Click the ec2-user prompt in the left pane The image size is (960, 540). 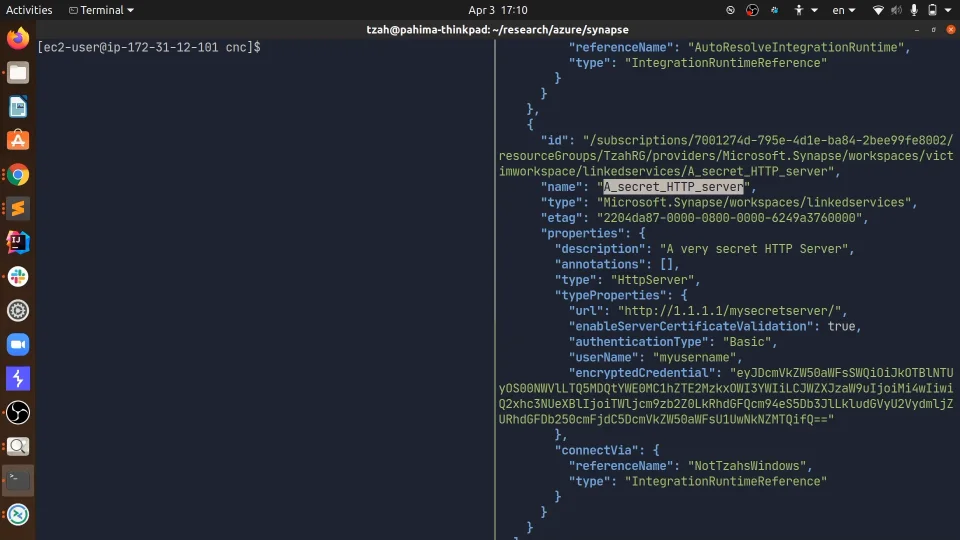149,47
